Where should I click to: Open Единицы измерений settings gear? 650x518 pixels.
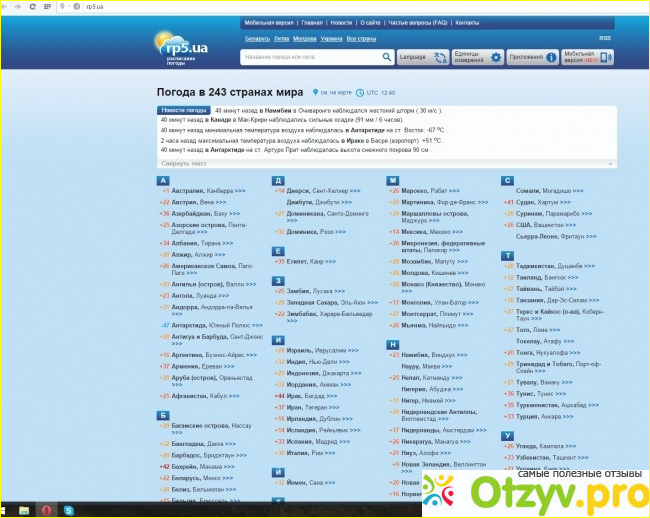tap(478, 57)
